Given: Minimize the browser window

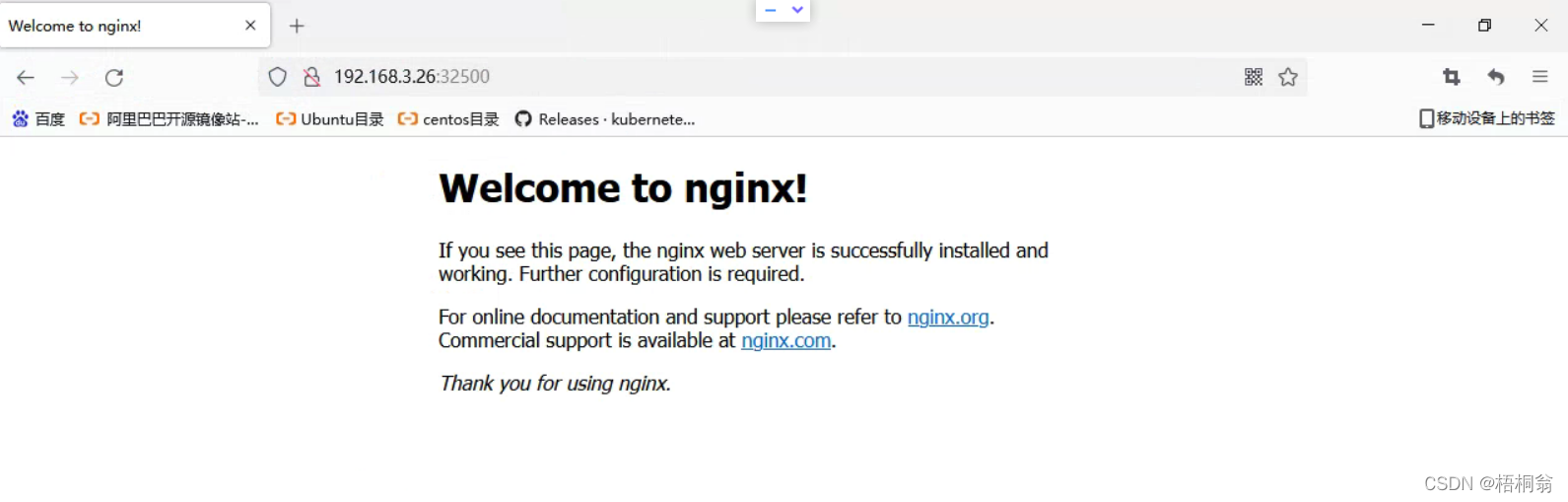Looking at the screenshot, I should (x=1428, y=25).
